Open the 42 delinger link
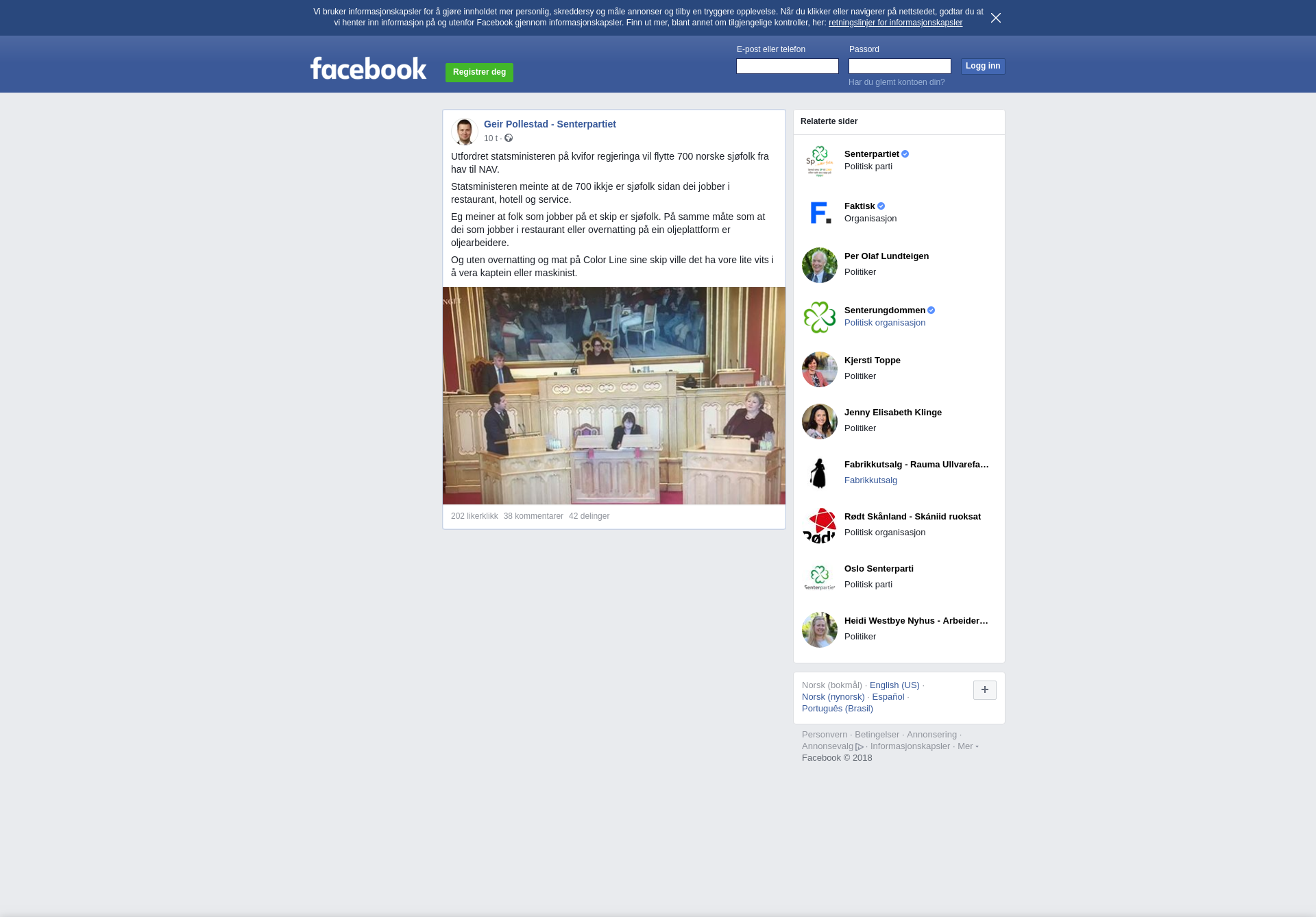The image size is (1316, 917). point(589,516)
